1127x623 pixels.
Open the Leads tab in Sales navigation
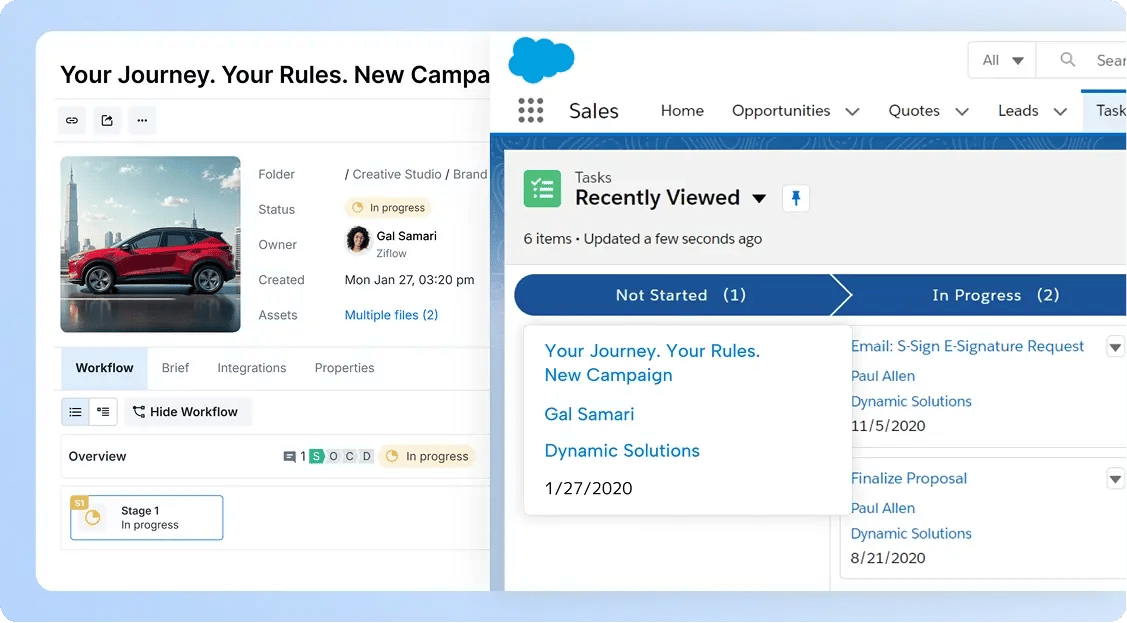click(1016, 111)
